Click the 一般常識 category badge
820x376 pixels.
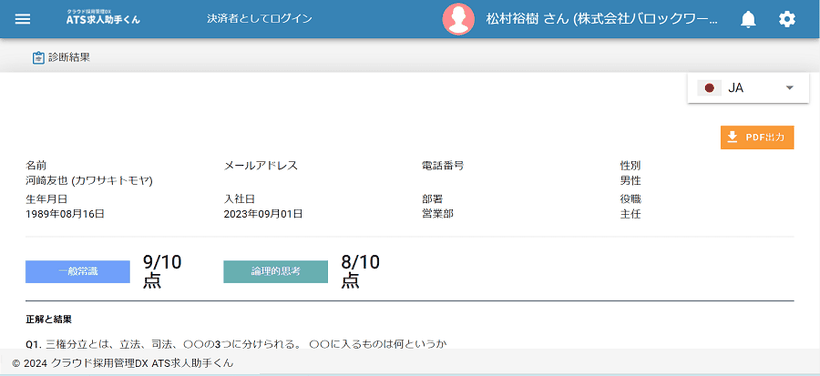point(77,272)
